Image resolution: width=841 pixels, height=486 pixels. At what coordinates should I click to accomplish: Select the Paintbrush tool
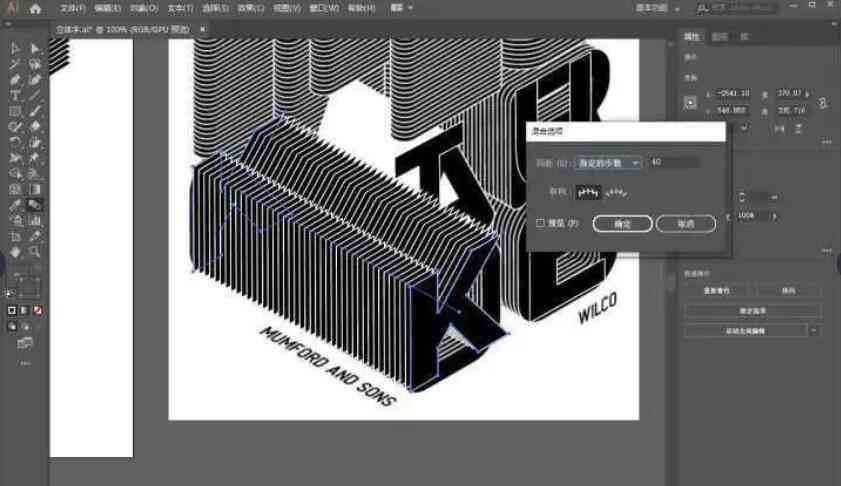(x=35, y=111)
